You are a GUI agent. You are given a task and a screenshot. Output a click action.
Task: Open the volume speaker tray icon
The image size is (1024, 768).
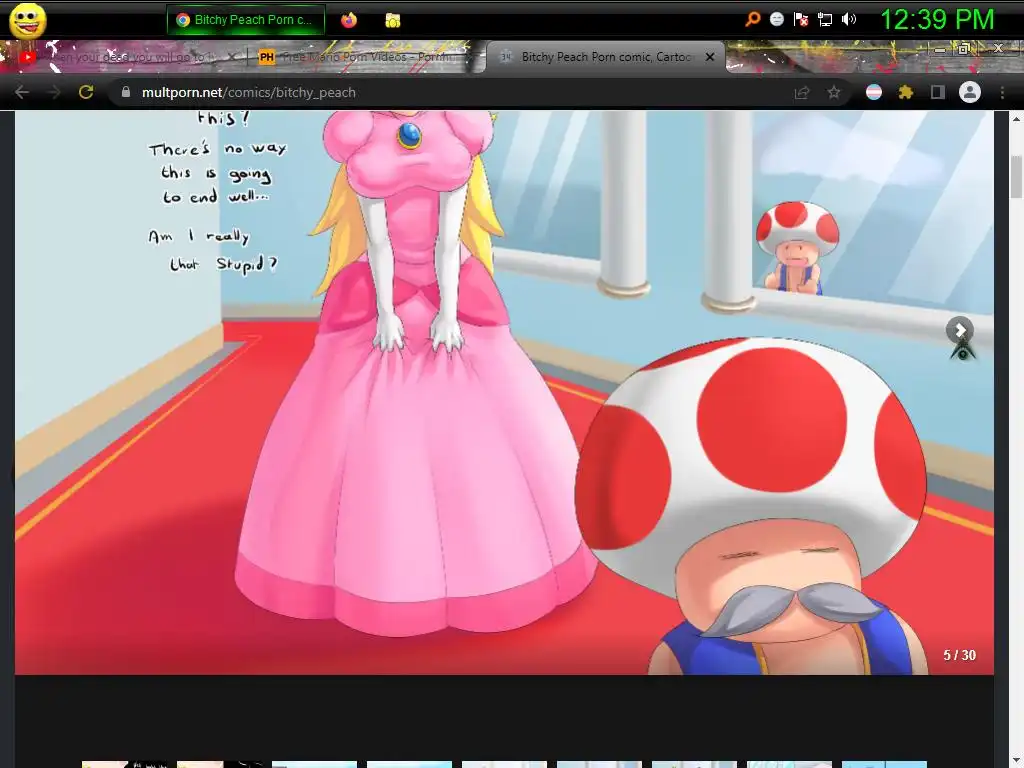click(848, 19)
